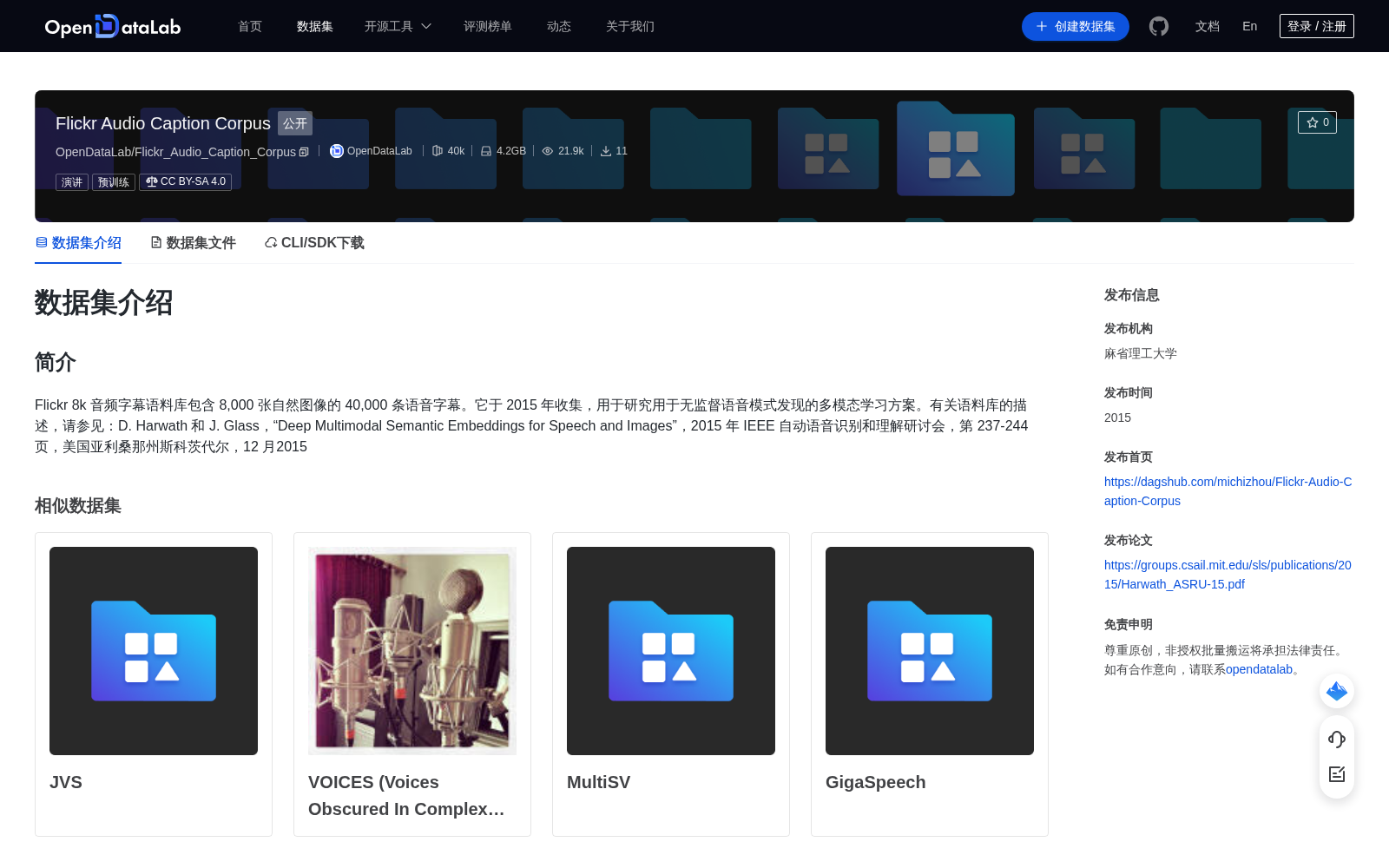Click the MultiSV card title
1389x868 pixels.
pos(599,782)
